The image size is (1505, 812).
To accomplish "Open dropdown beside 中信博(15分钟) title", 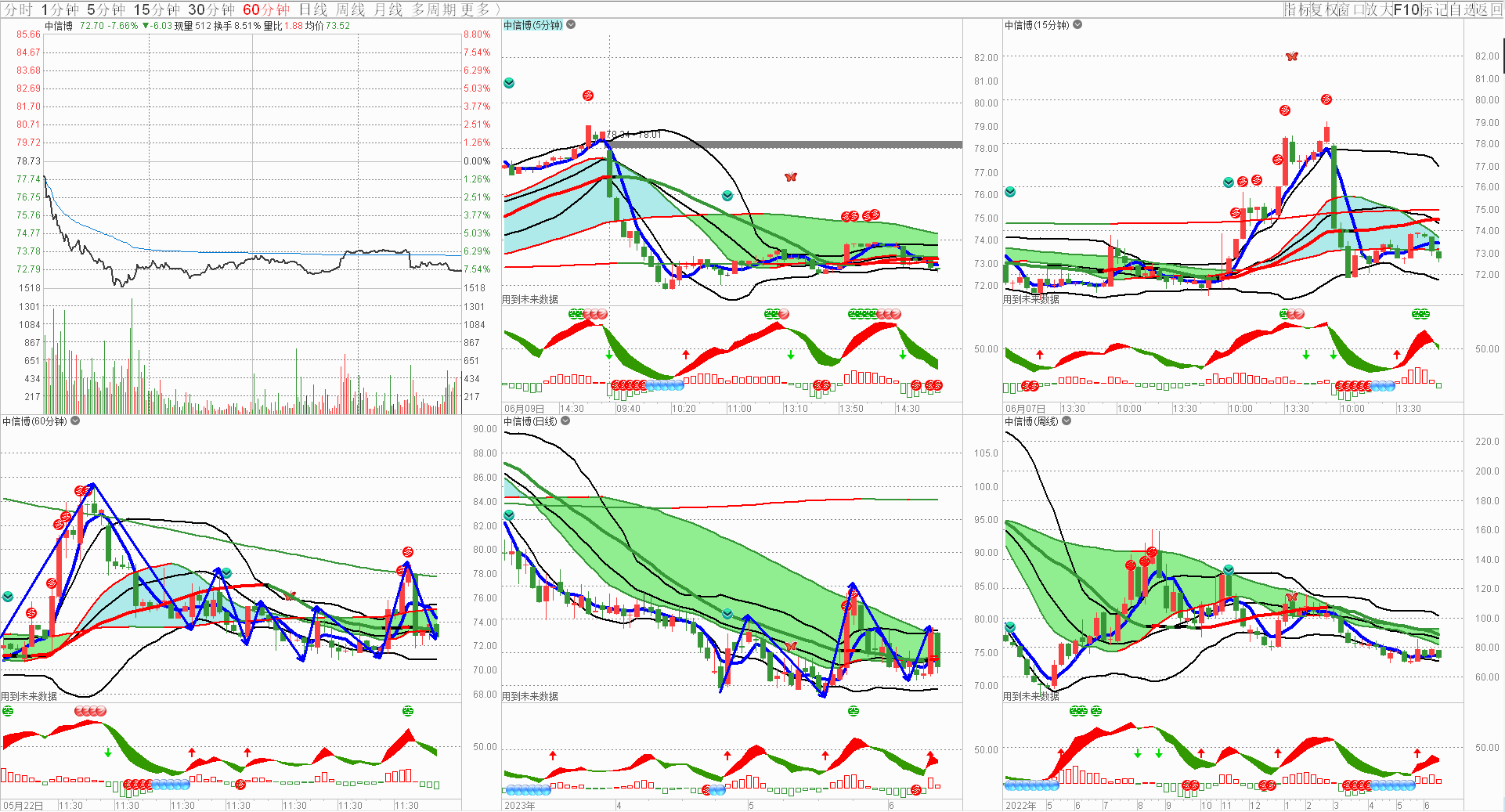I will pos(1077,25).
